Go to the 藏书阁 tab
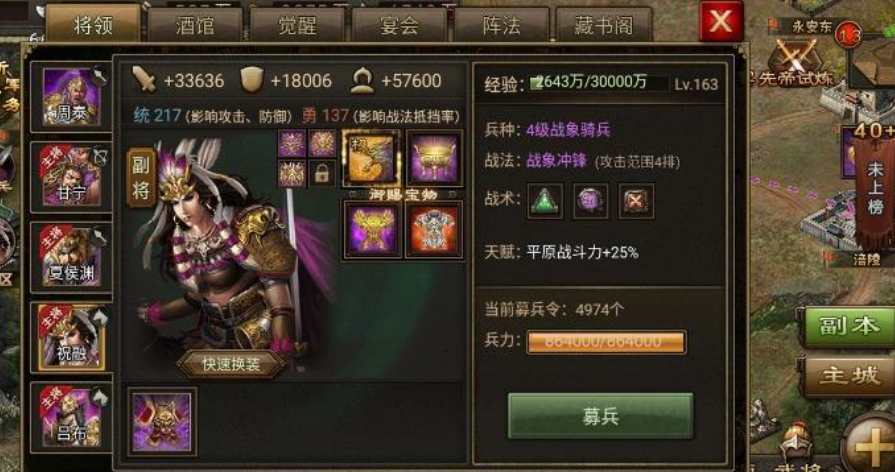 (604, 25)
